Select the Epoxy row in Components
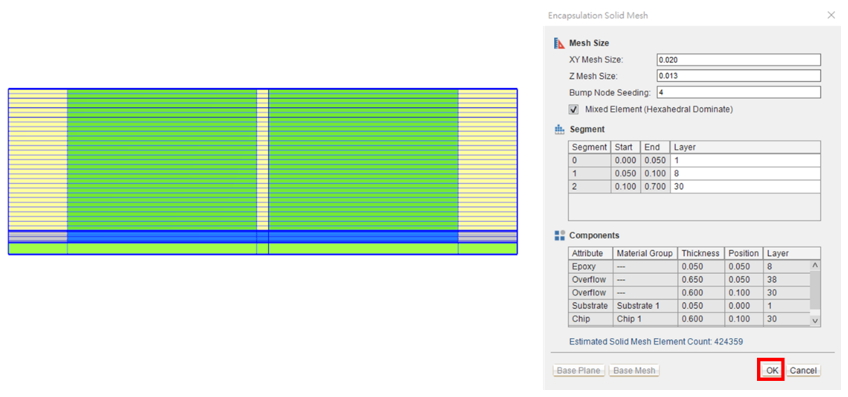 pyautogui.click(x=689, y=266)
